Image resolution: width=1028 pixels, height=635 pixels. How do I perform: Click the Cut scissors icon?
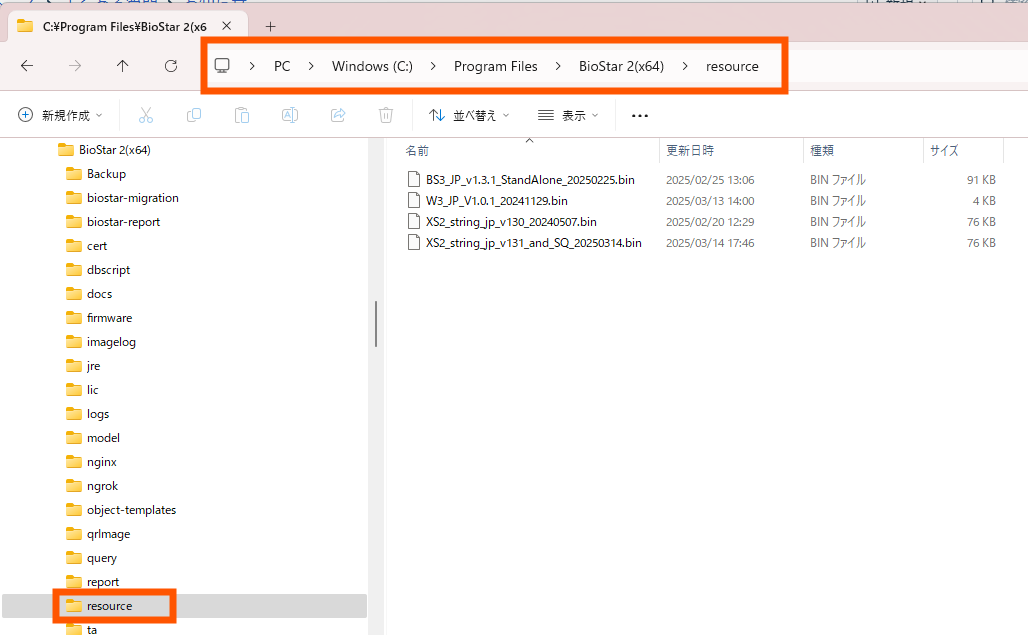pyautogui.click(x=146, y=115)
